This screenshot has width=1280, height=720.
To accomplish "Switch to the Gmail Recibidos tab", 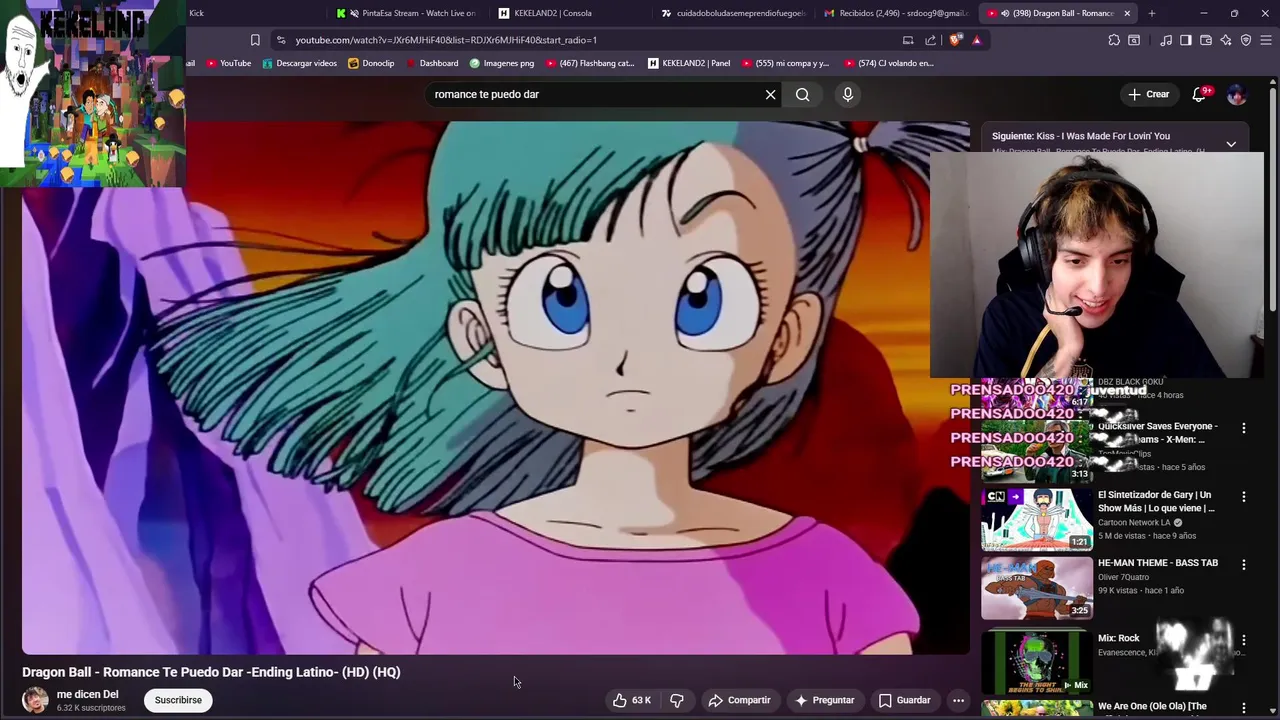I will [x=896, y=13].
